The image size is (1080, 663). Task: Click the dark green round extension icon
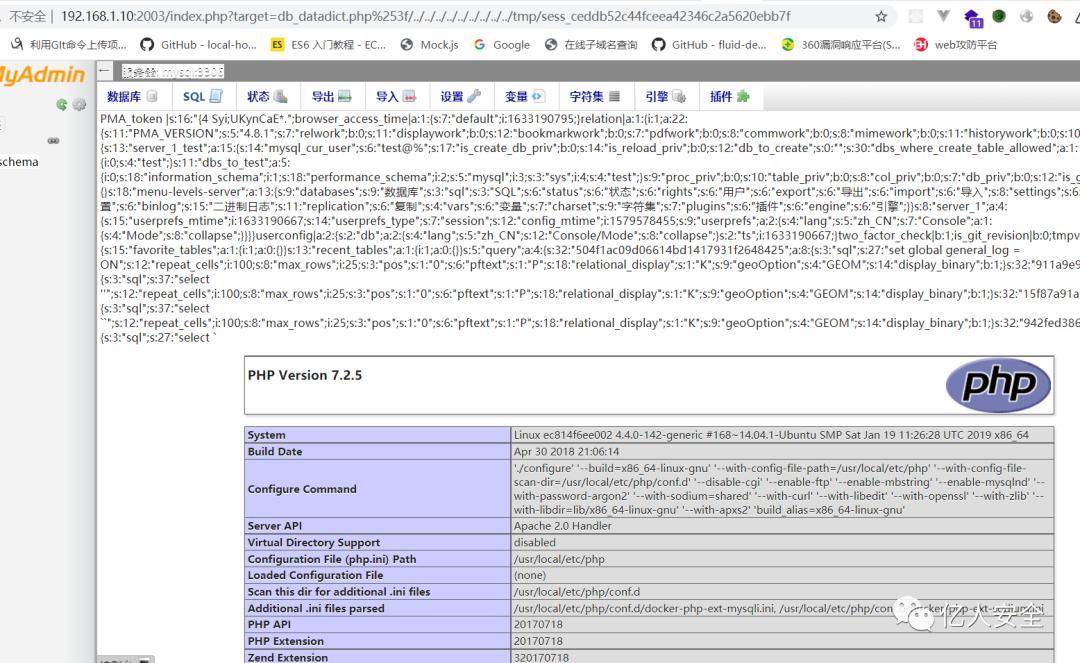click(999, 17)
